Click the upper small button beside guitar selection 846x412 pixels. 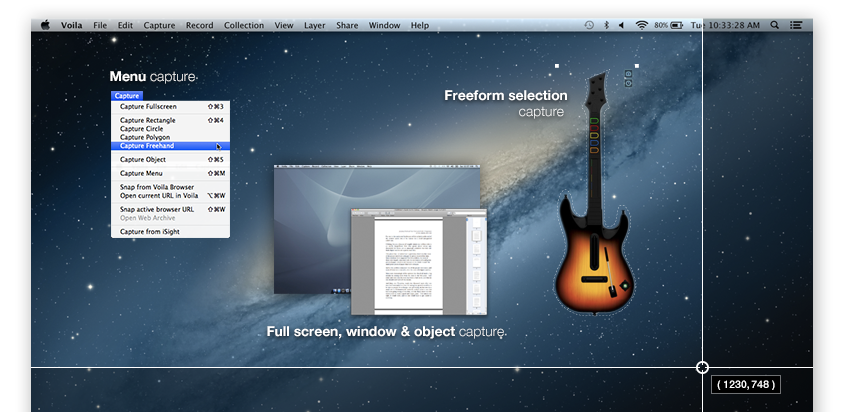pos(628,73)
